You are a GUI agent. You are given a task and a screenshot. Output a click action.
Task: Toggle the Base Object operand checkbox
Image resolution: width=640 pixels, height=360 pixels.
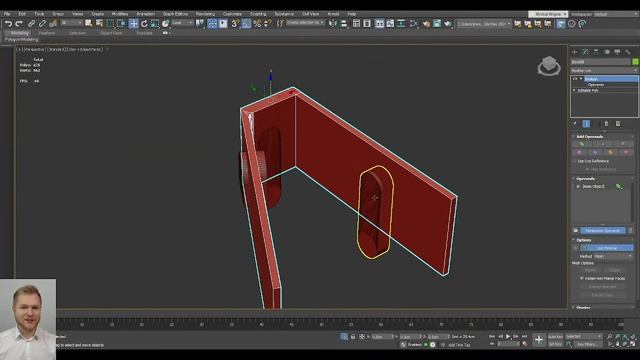[578, 187]
